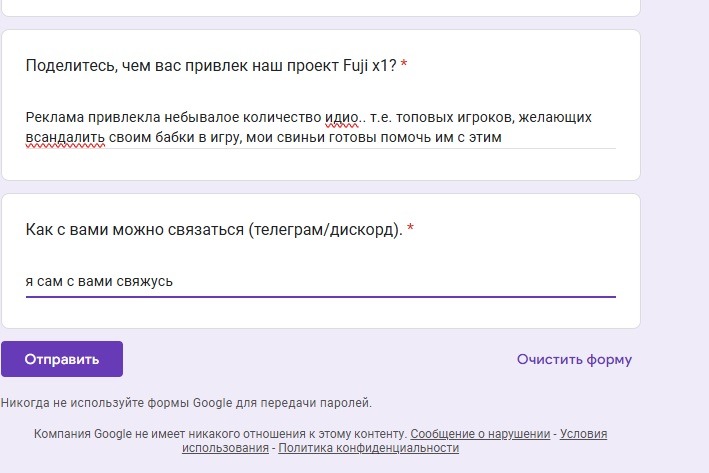Screen dimensions: 709x473
Task: Click the notice Никогда не используйте формы Google
Action: 186,403
